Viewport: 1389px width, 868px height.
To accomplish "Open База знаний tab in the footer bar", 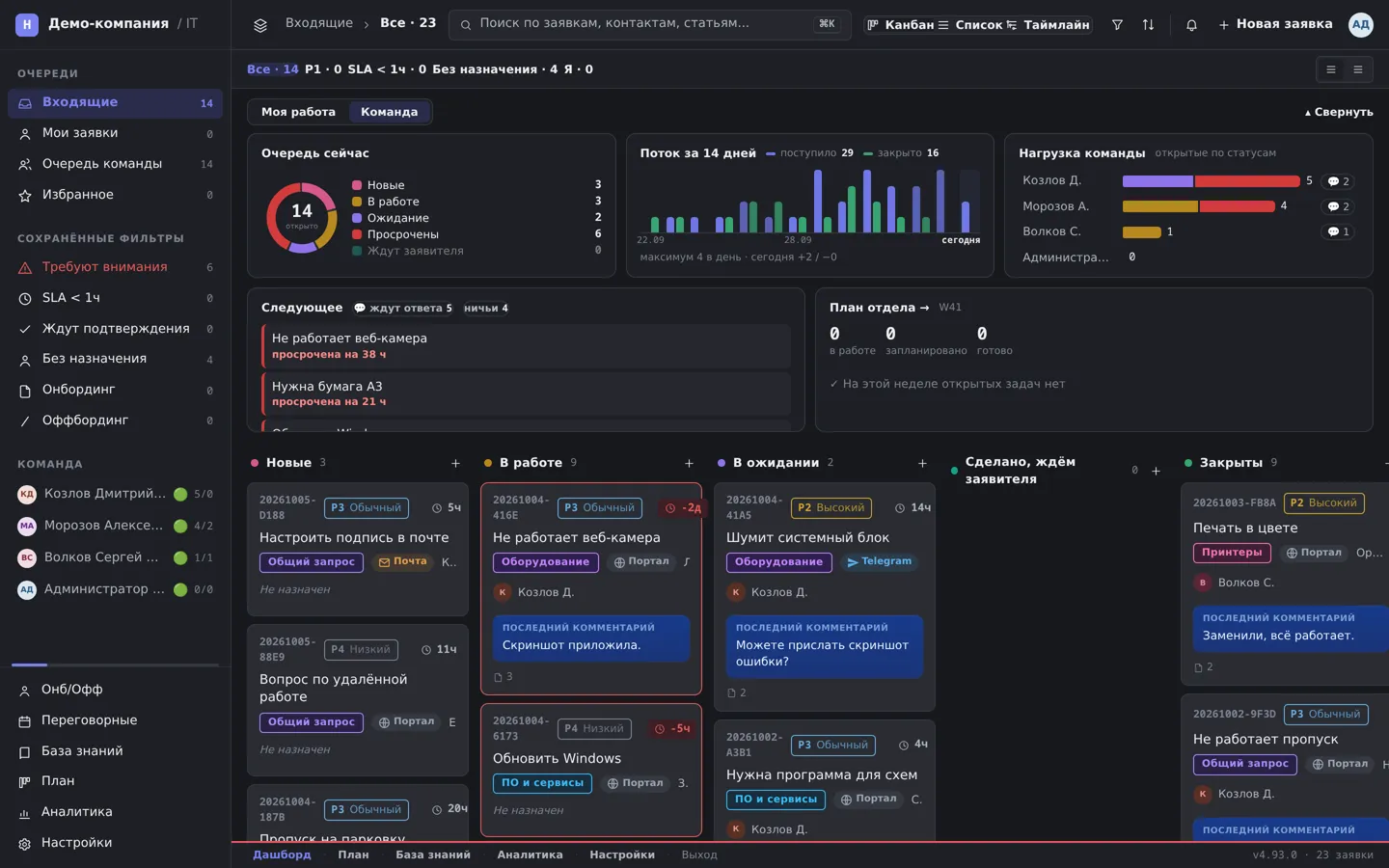I will (433, 854).
